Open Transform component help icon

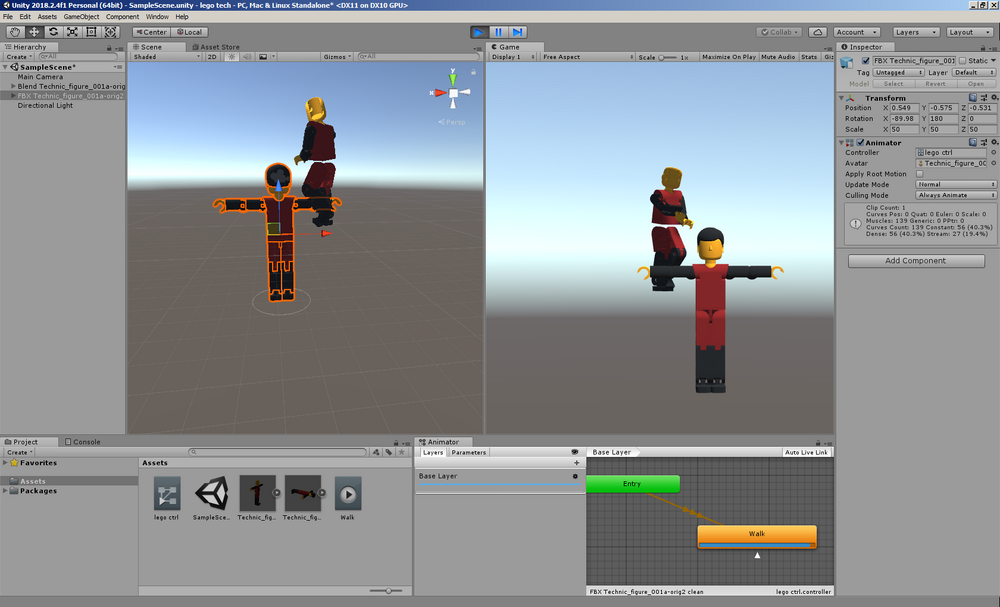973,98
